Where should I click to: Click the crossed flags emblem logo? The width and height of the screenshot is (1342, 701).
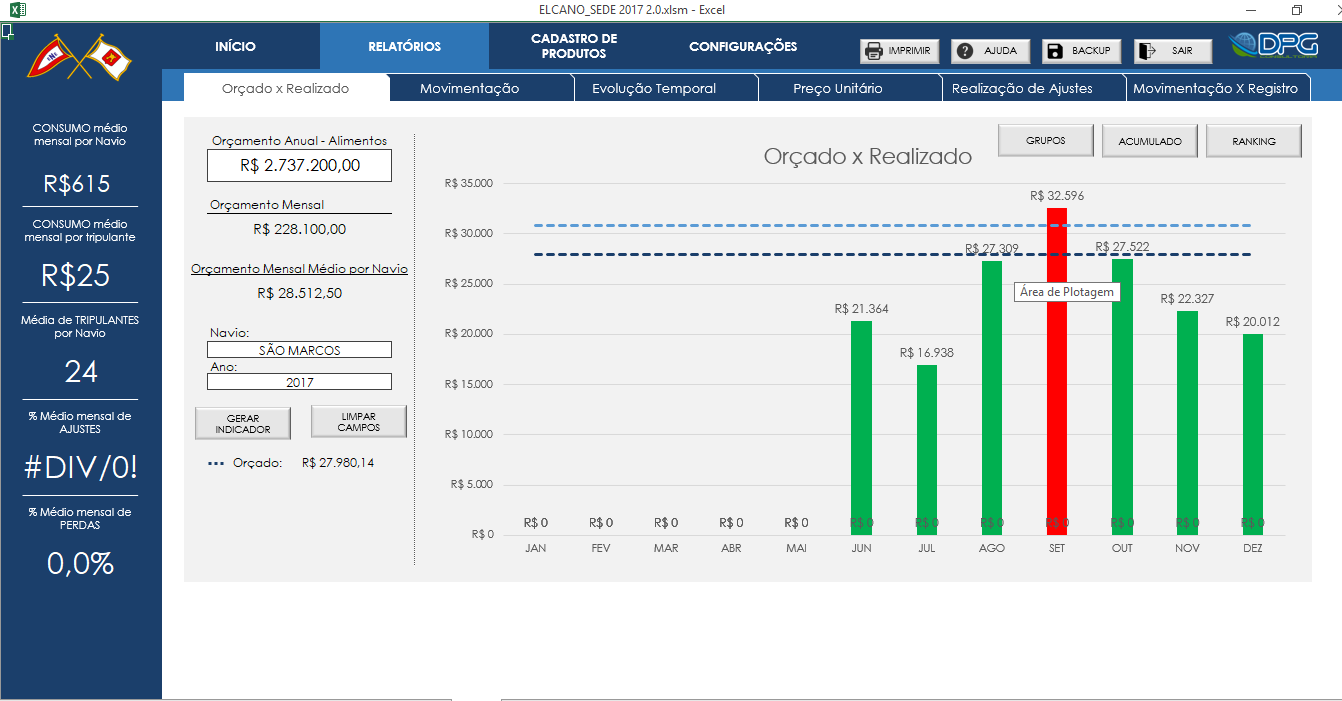point(81,58)
